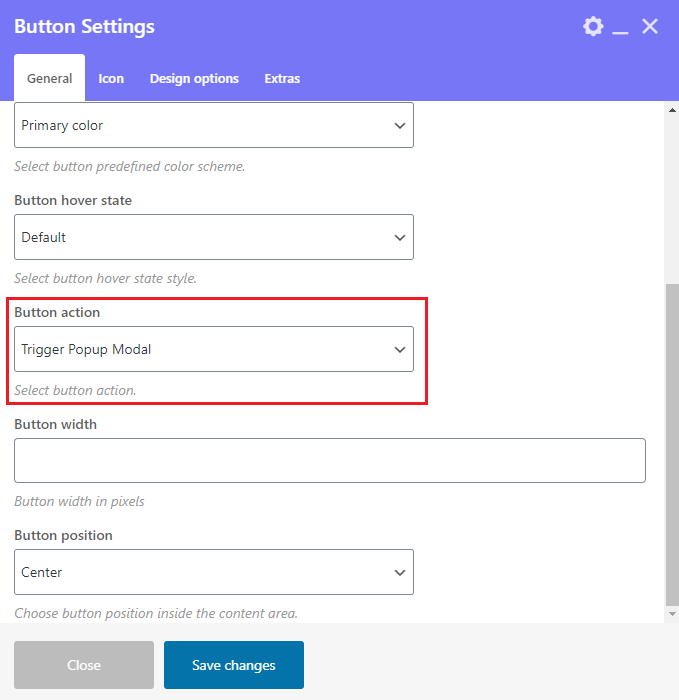Image resolution: width=679 pixels, height=700 pixels.
Task: Expand the Button hover state dropdown
Action: [213, 238]
